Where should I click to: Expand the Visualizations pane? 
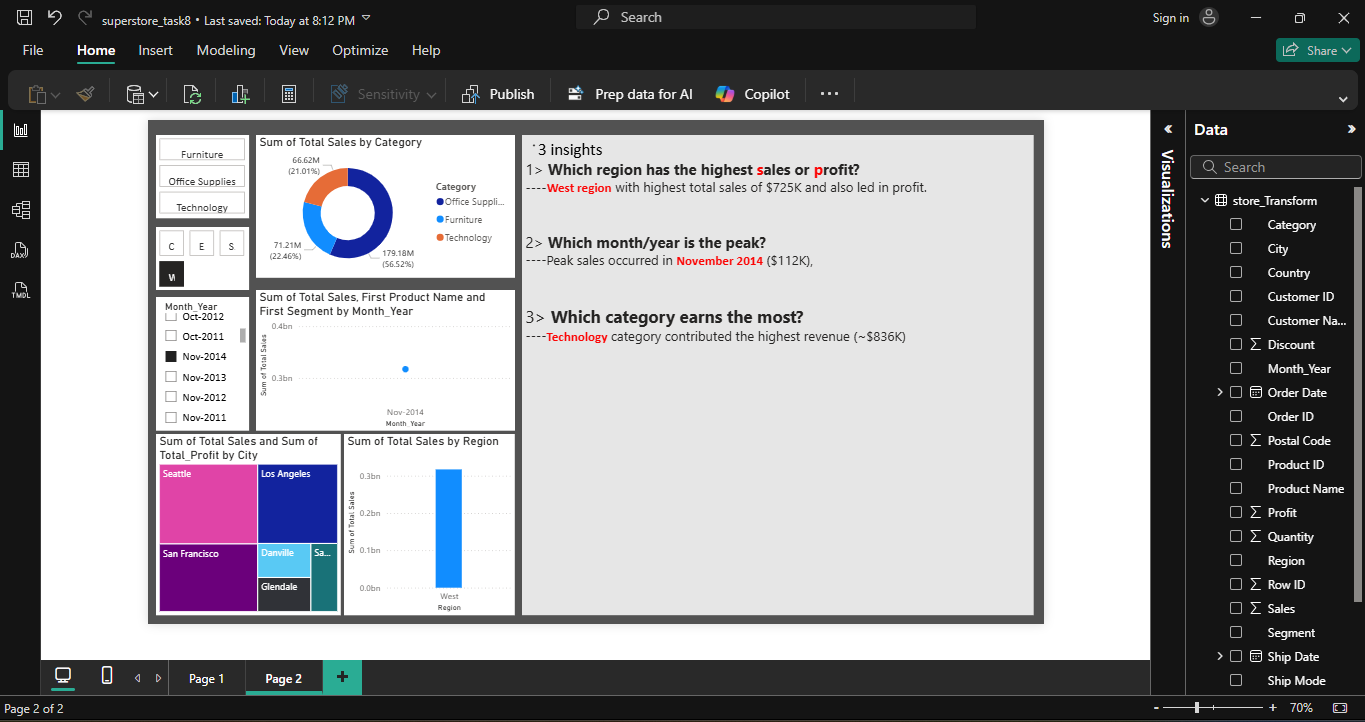[1166, 130]
